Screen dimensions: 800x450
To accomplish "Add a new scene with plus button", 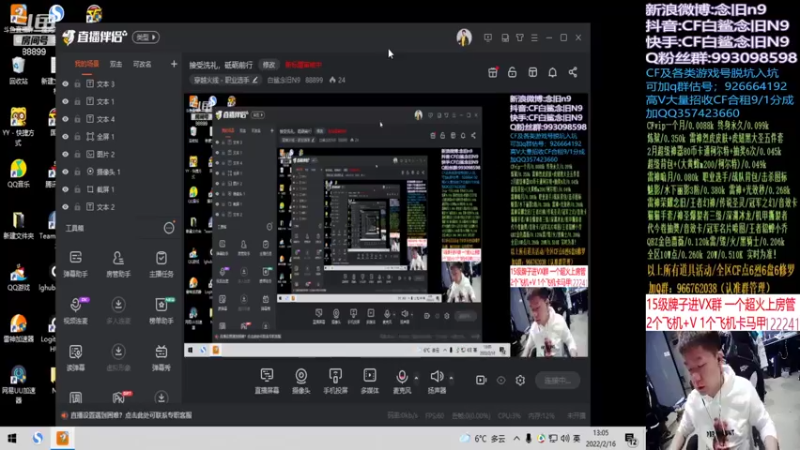I will [174, 64].
